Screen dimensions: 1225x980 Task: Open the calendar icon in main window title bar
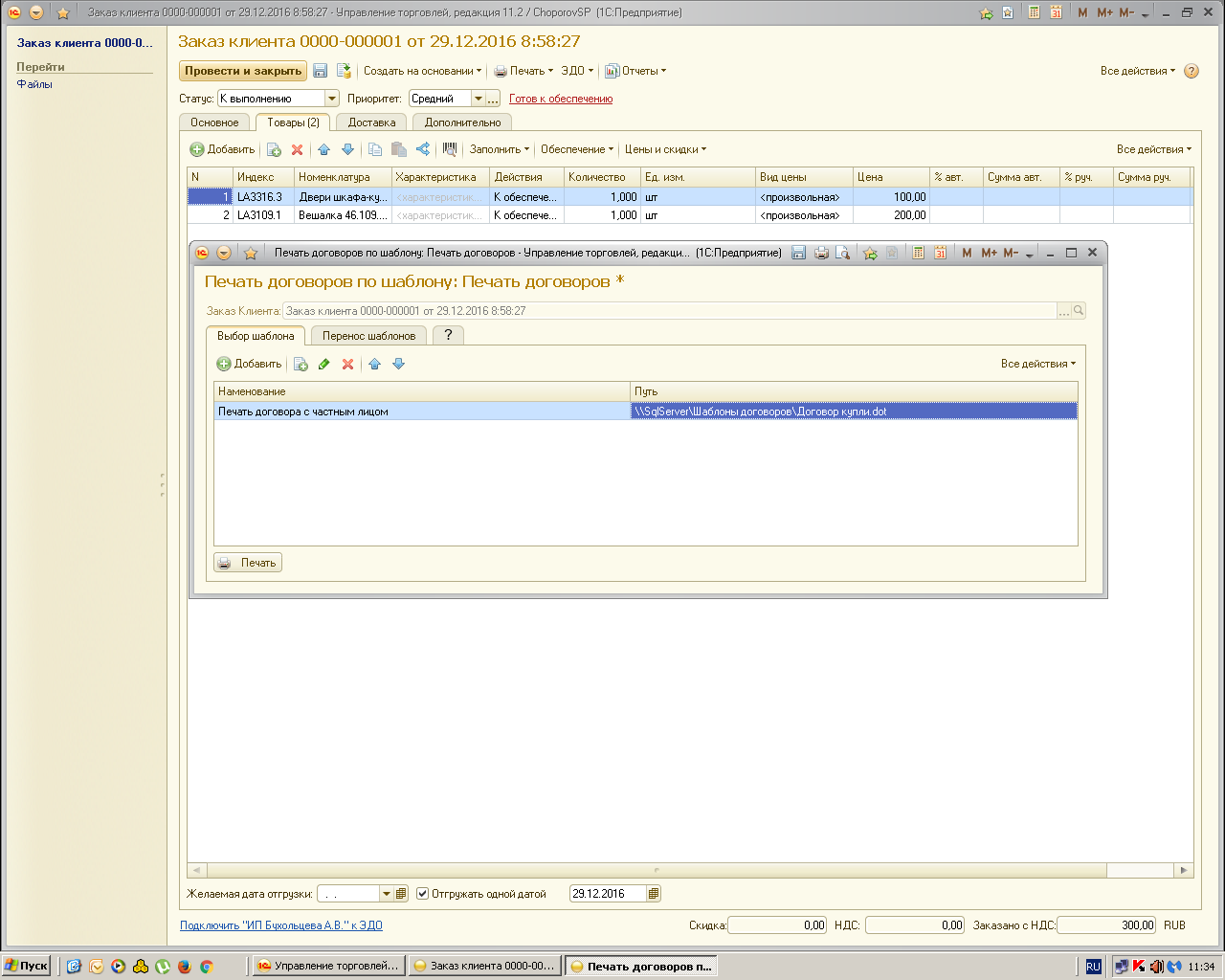[1056, 12]
